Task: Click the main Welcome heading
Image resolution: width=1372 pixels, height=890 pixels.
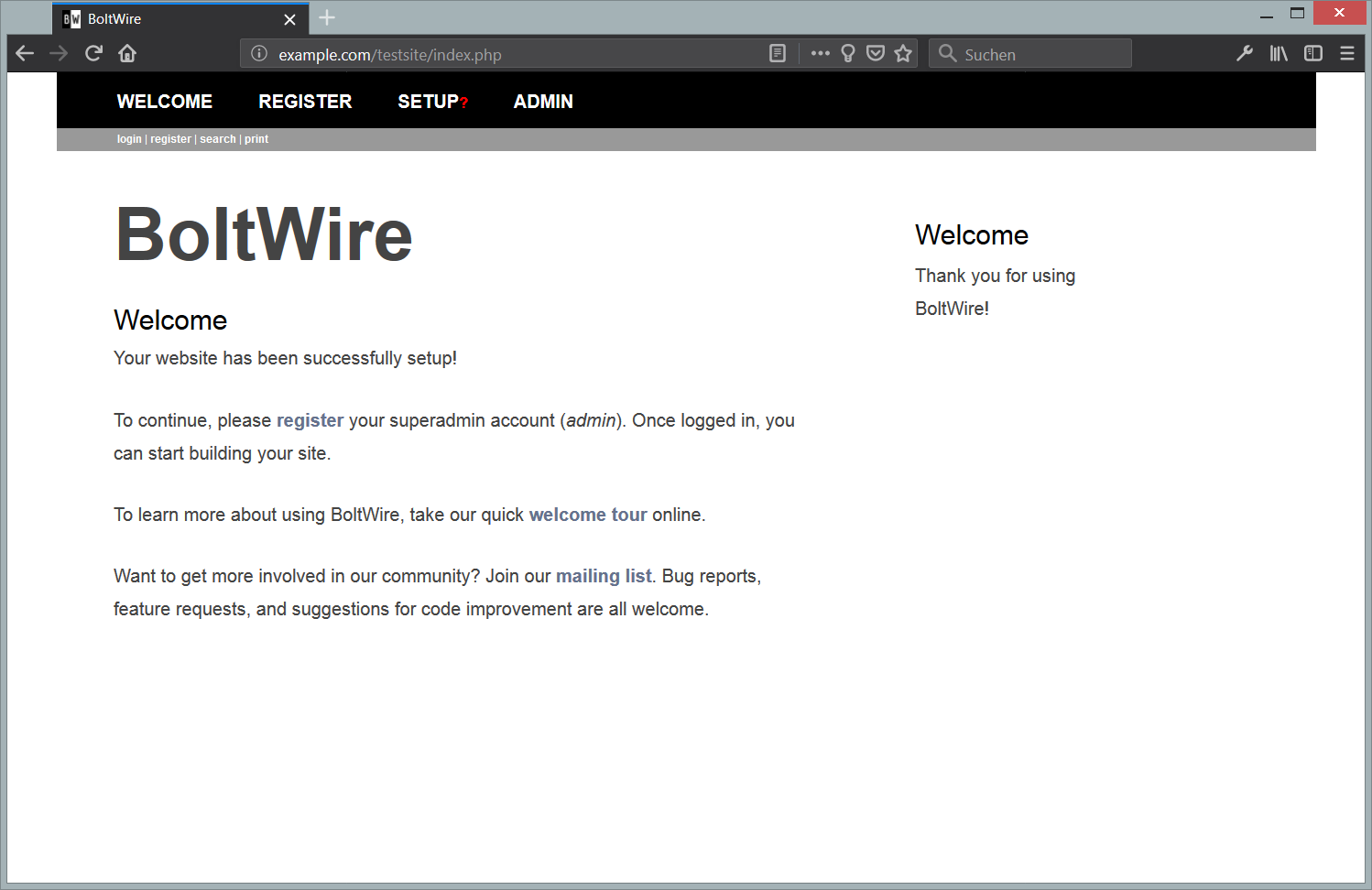Action: 170,320
